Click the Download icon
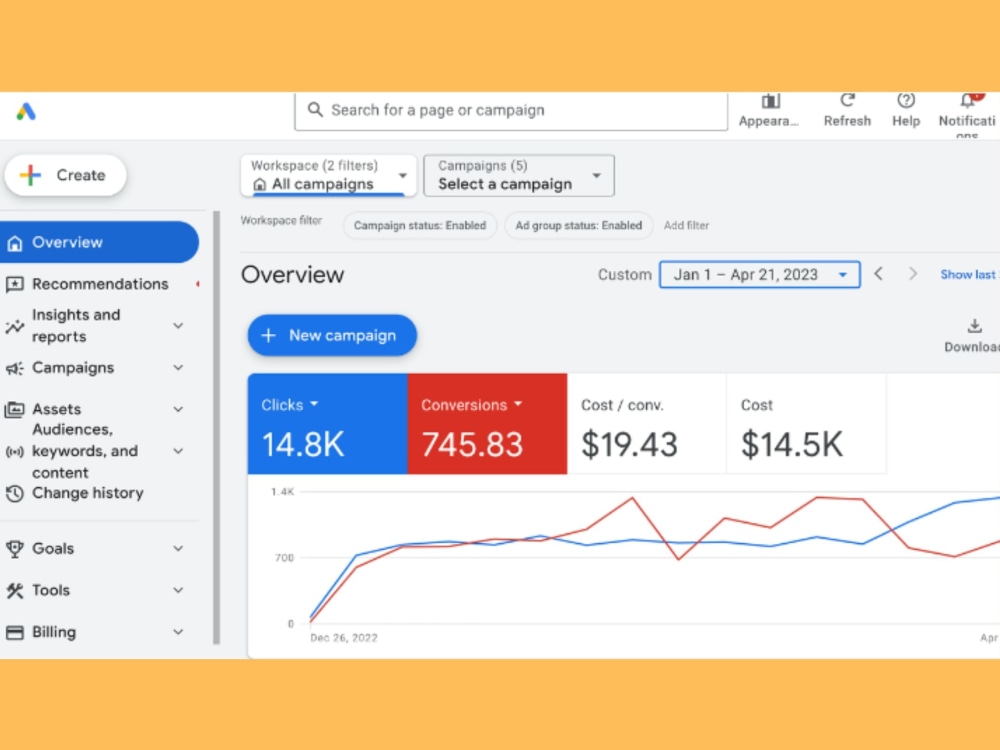The height and width of the screenshot is (750, 1000). pyautogui.click(x=974, y=326)
